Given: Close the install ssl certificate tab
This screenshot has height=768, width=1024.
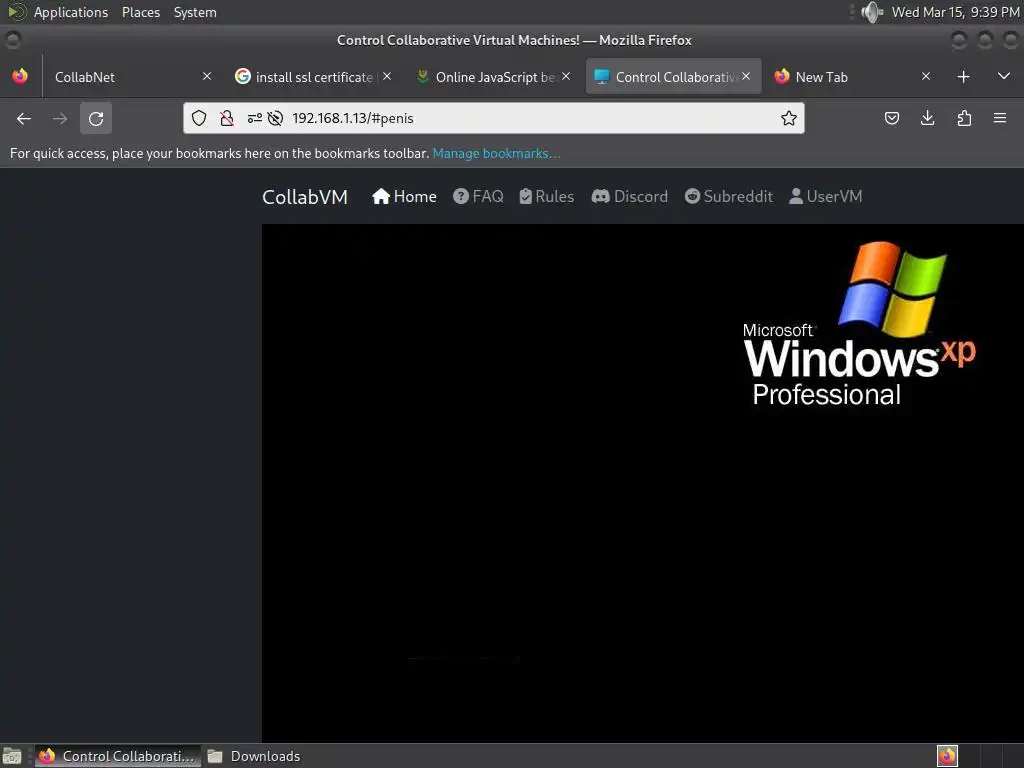Looking at the screenshot, I should coord(387,76).
